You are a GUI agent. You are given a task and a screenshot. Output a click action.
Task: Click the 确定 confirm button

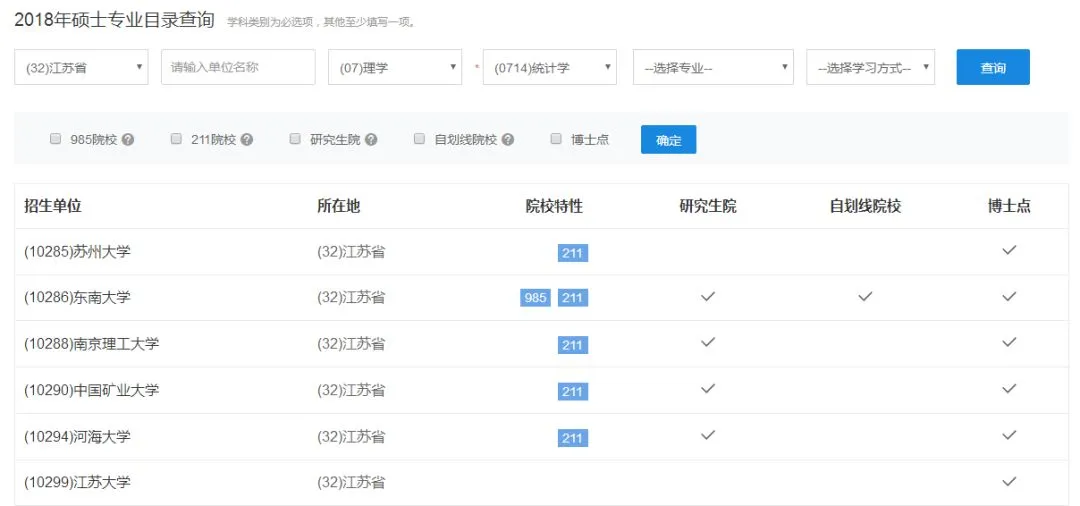[x=668, y=140]
